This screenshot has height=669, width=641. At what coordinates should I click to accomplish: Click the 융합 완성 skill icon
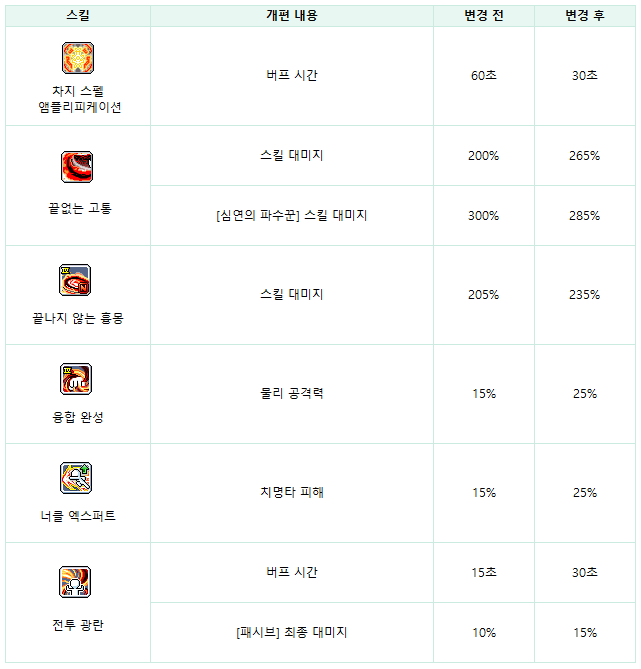coord(76,379)
